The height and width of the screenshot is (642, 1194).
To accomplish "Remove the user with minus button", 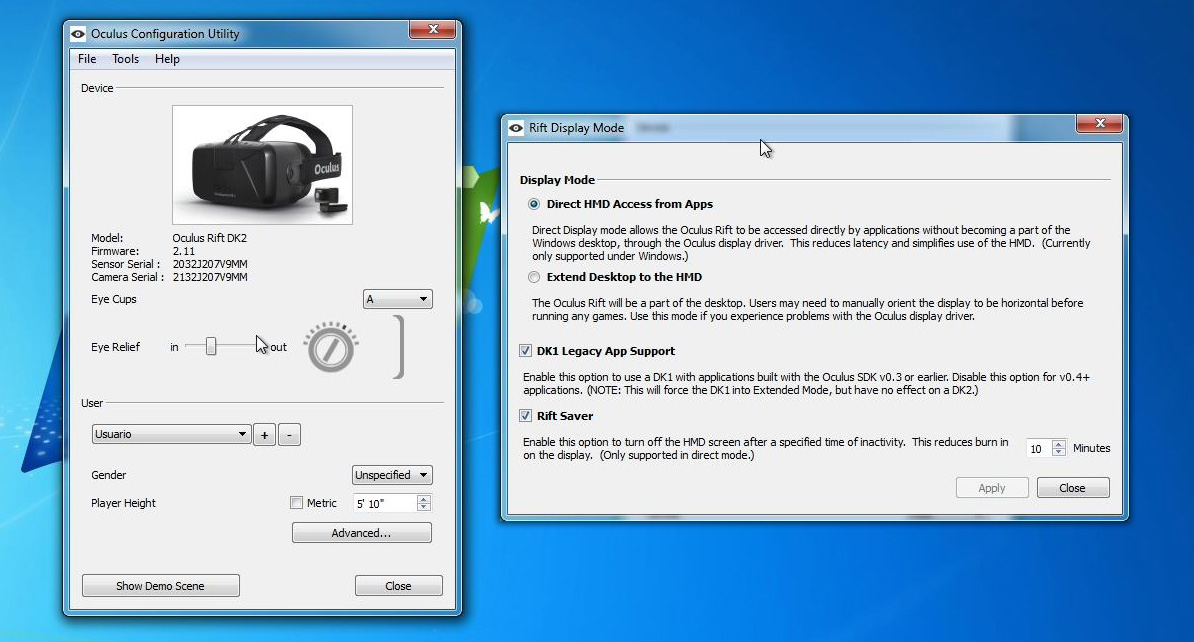I will (x=289, y=435).
